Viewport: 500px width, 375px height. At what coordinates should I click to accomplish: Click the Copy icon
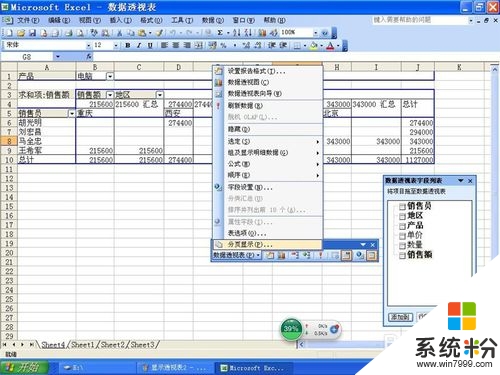coord(131,33)
